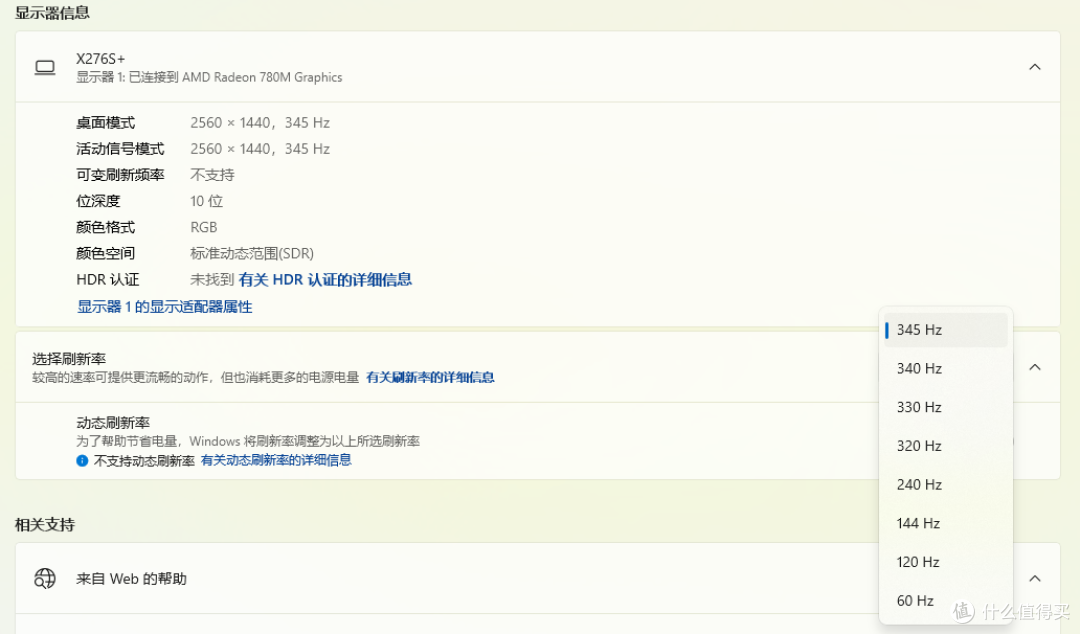Choose the 144 Hz option
Image resolution: width=1080 pixels, height=634 pixels.
tap(946, 523)
